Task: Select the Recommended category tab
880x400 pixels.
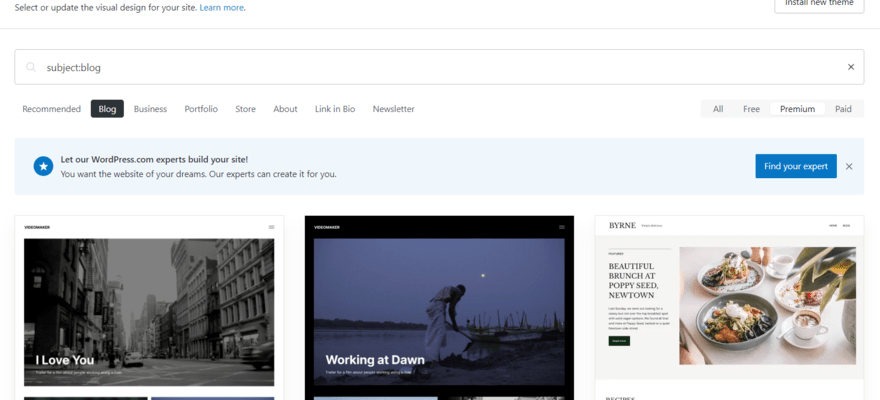Action: coord(52,109)
